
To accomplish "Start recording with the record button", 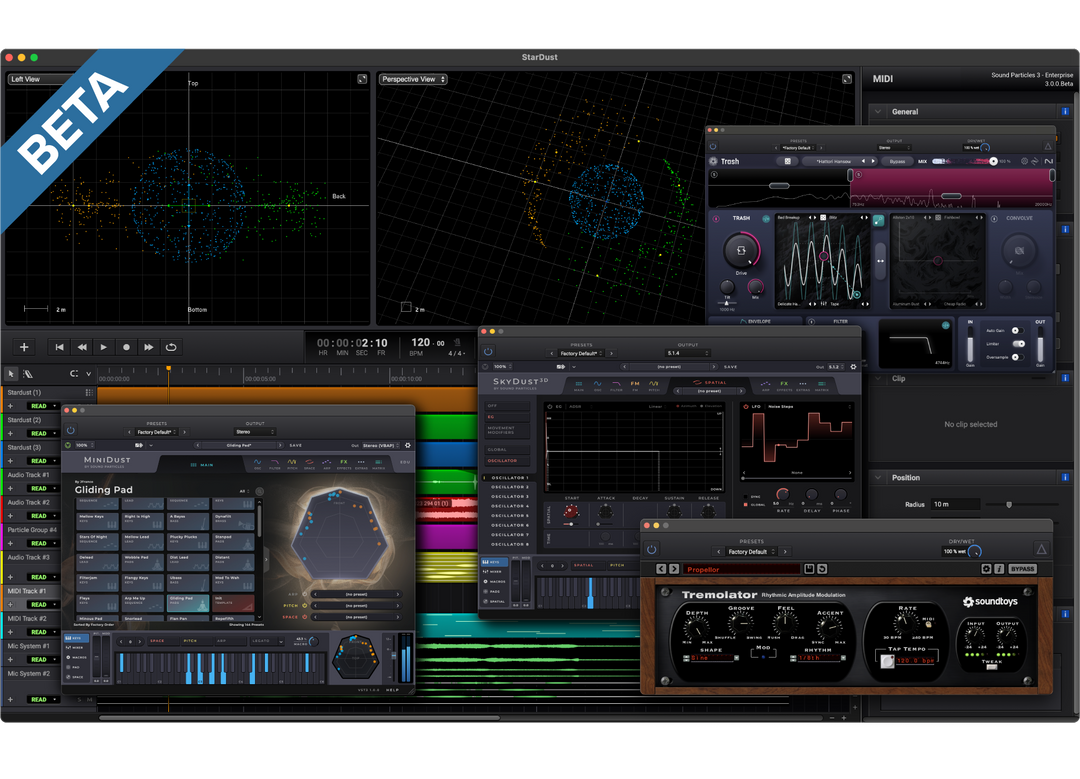I will click(126, 347).
